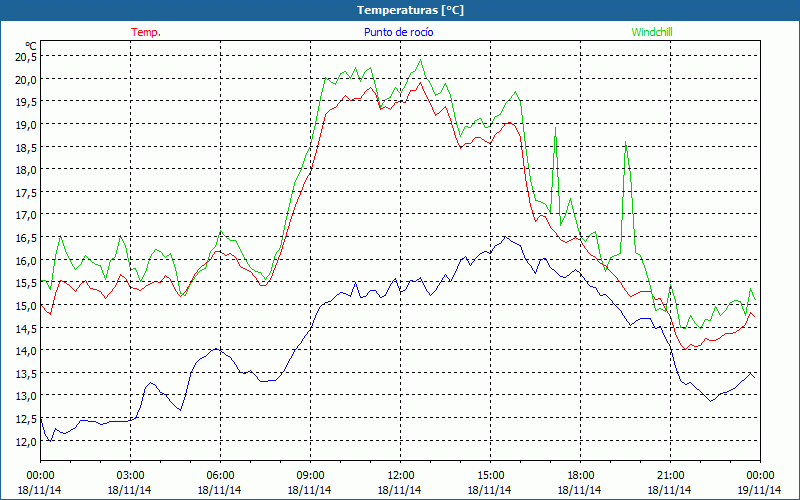Click the 12:00 time label
The height and width of the screenshot is (500, 800).
401,475
